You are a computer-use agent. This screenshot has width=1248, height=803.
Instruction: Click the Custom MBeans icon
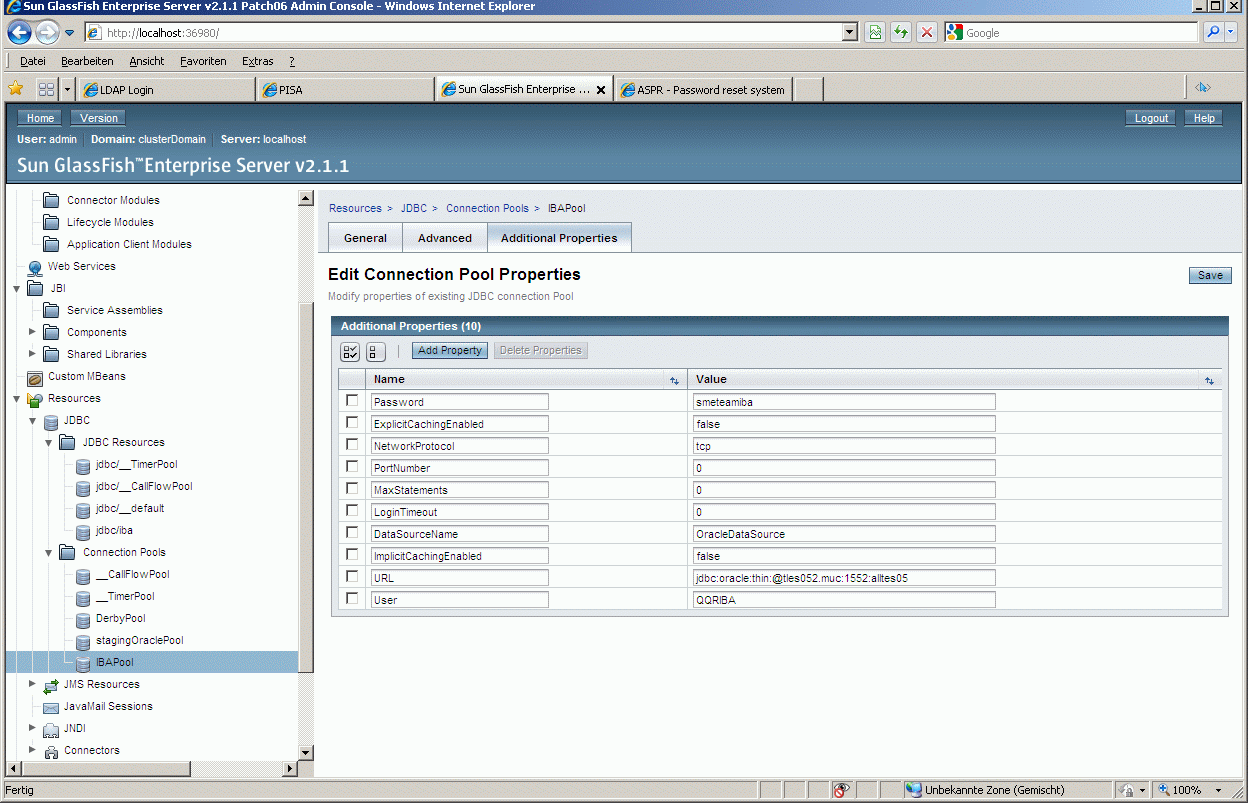point(35,377)
